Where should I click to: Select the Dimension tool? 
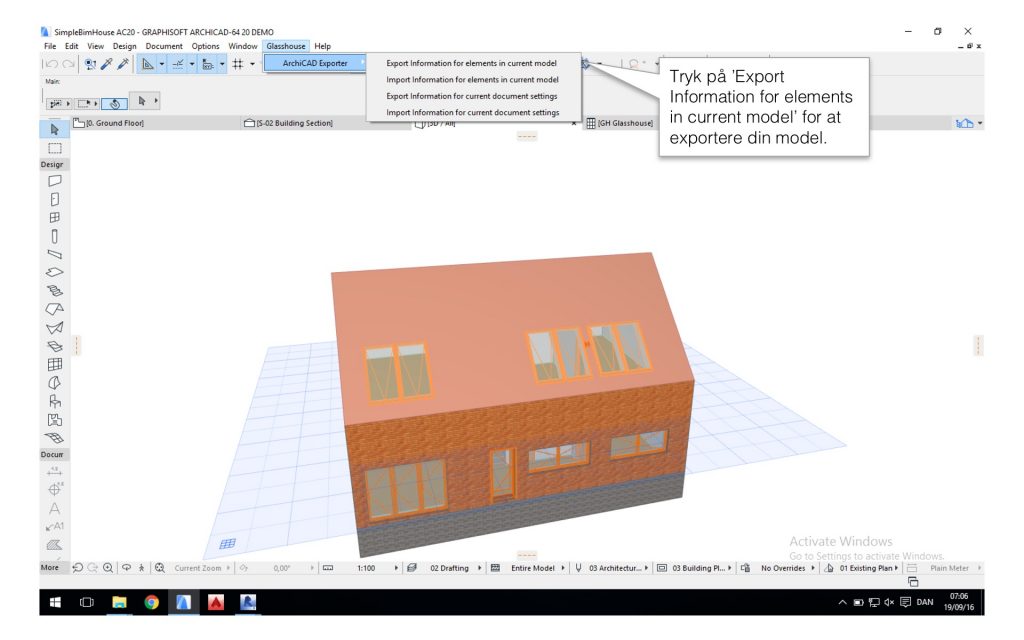(x=55, y=471)
